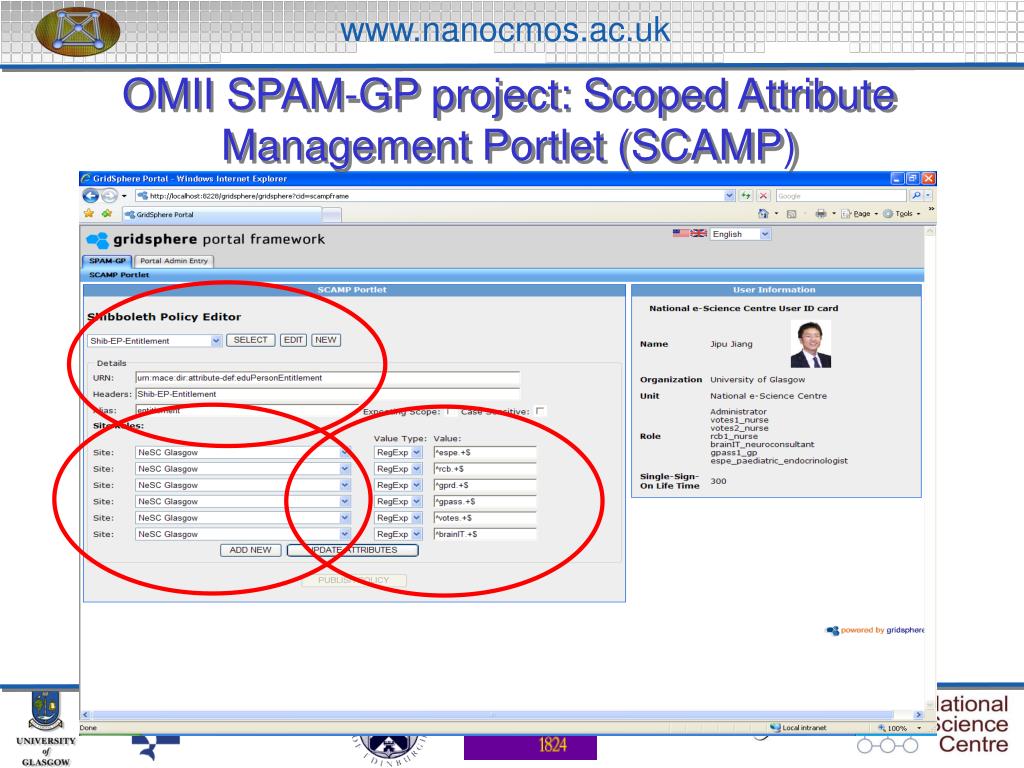Viewport: 1024px width, 768px height.
Task: Open Favorites Center star icon
Action: (89, 214)
